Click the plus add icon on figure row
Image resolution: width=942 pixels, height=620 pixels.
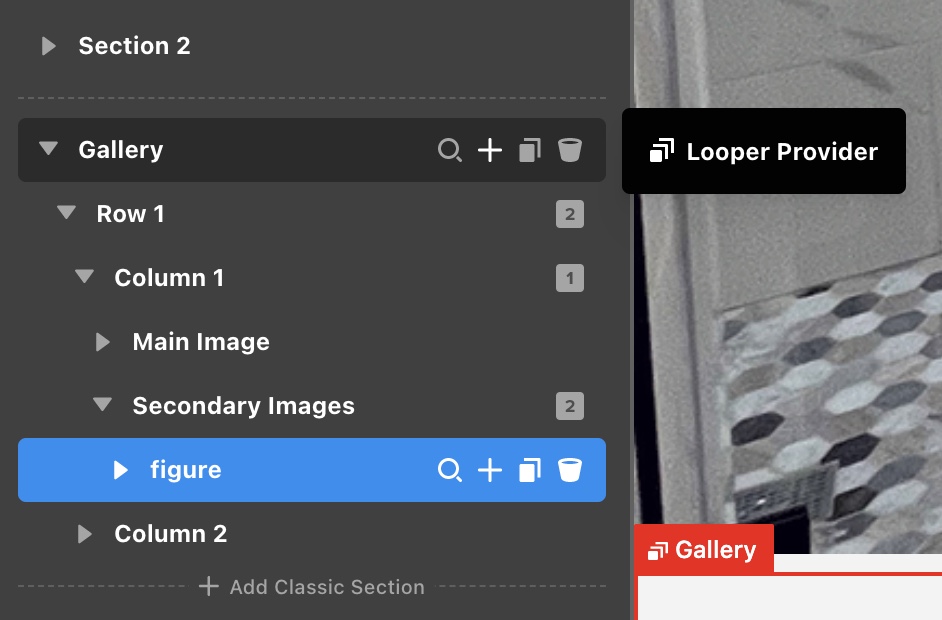tap(490, 470)
